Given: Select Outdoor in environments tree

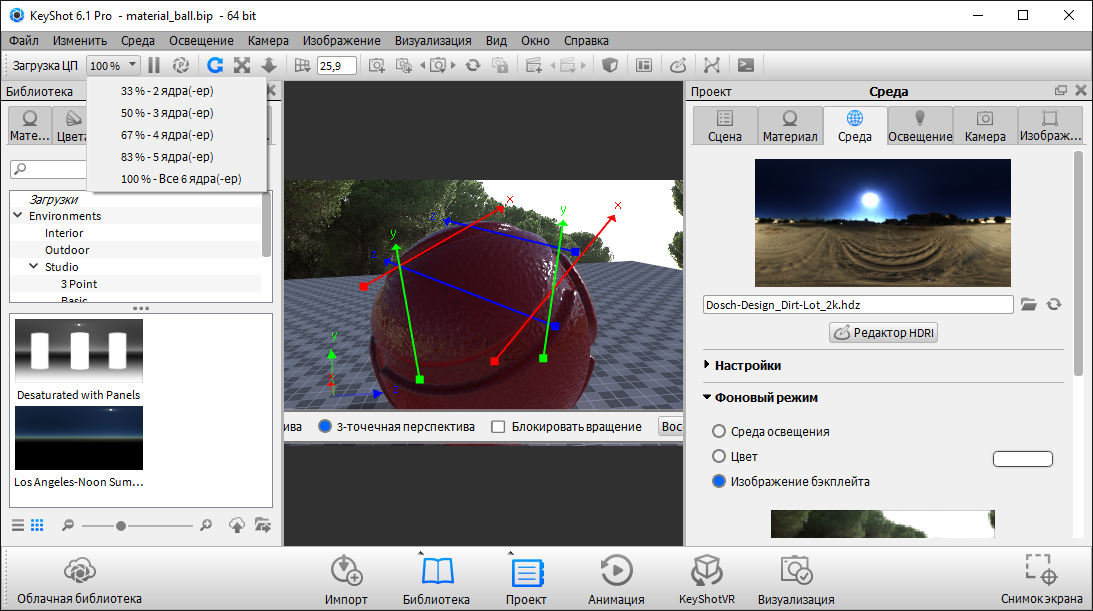Looking at the screenshot, I should click(67, 249).
